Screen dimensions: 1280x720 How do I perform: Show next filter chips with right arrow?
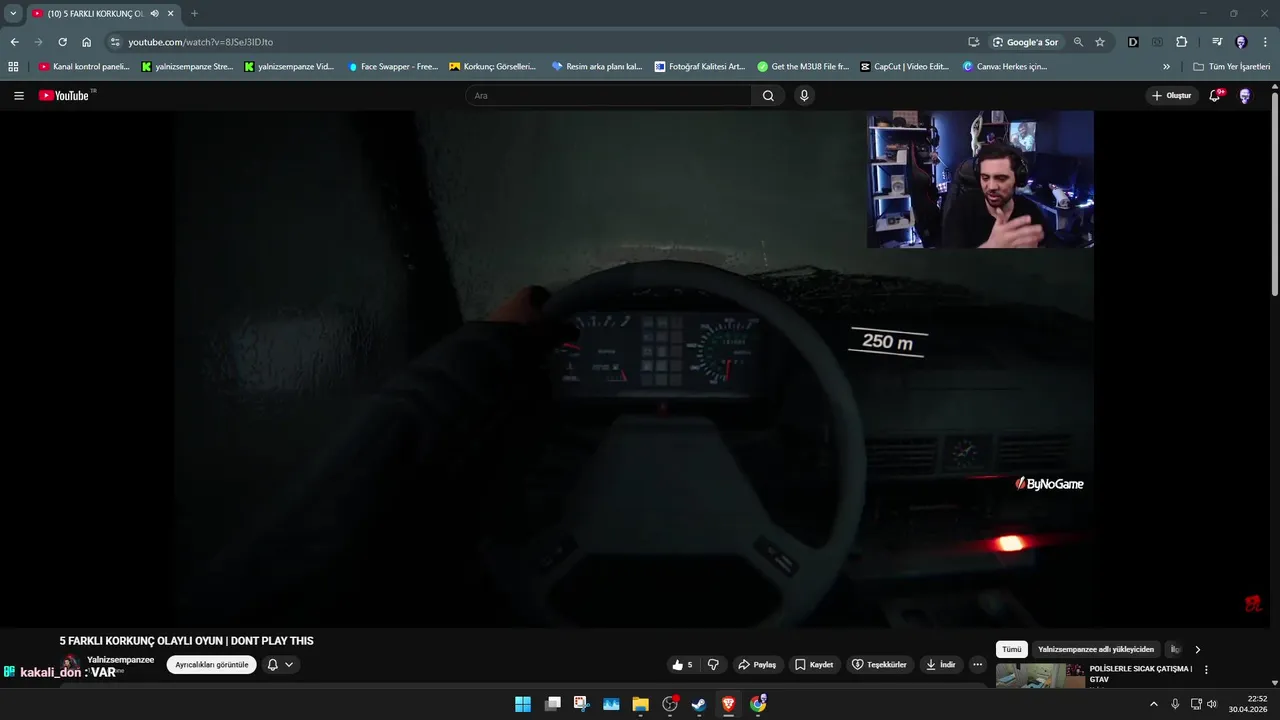coord(1198,650)
